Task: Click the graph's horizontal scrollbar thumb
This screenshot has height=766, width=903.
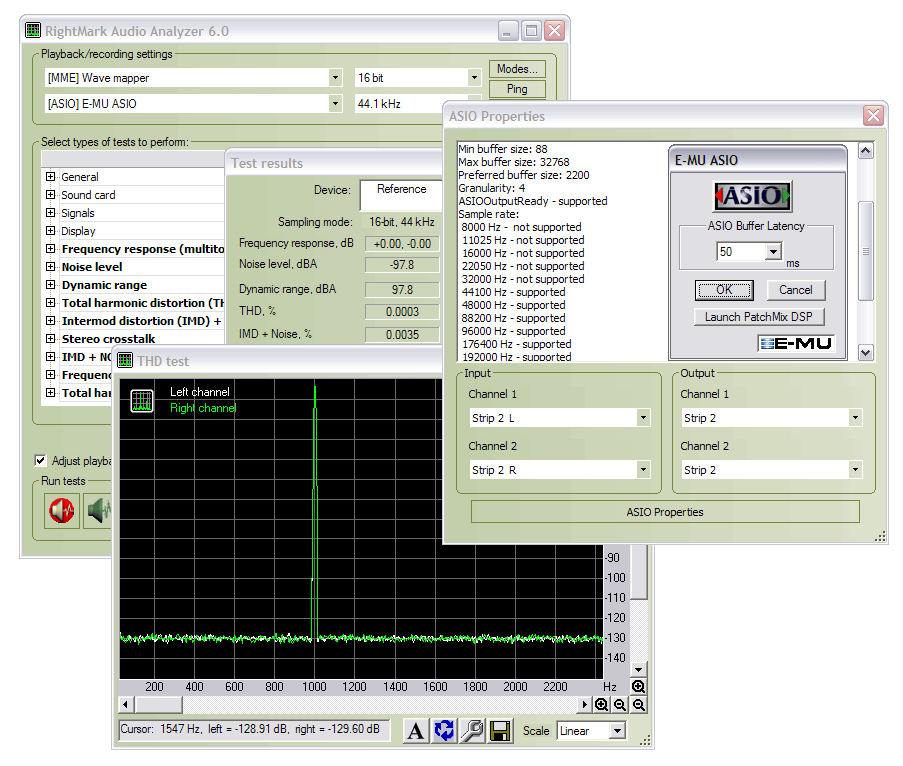Action: tap(158, 705)
